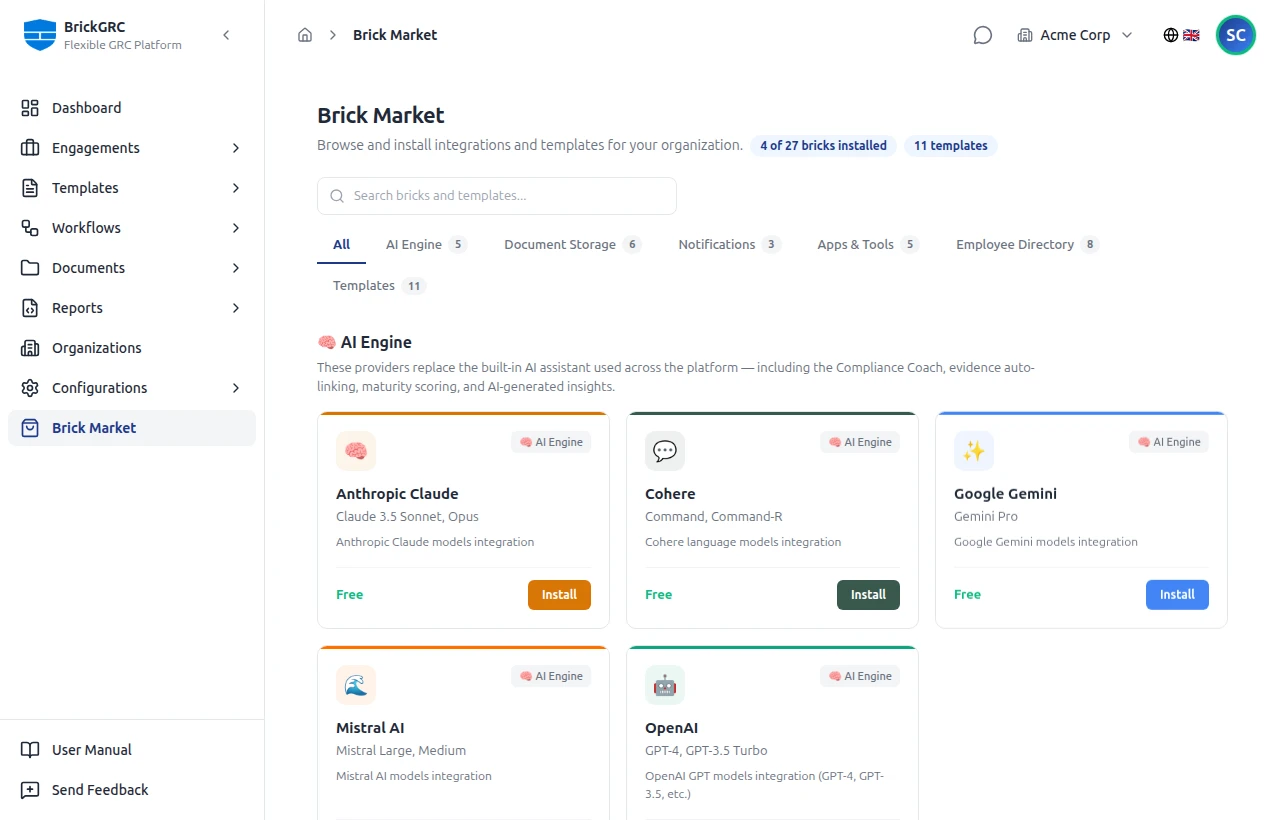Select the Cohere chat bubble icon
This screenshot has height=820, width=1280.
pyautogui.click(x=665, y=451)
